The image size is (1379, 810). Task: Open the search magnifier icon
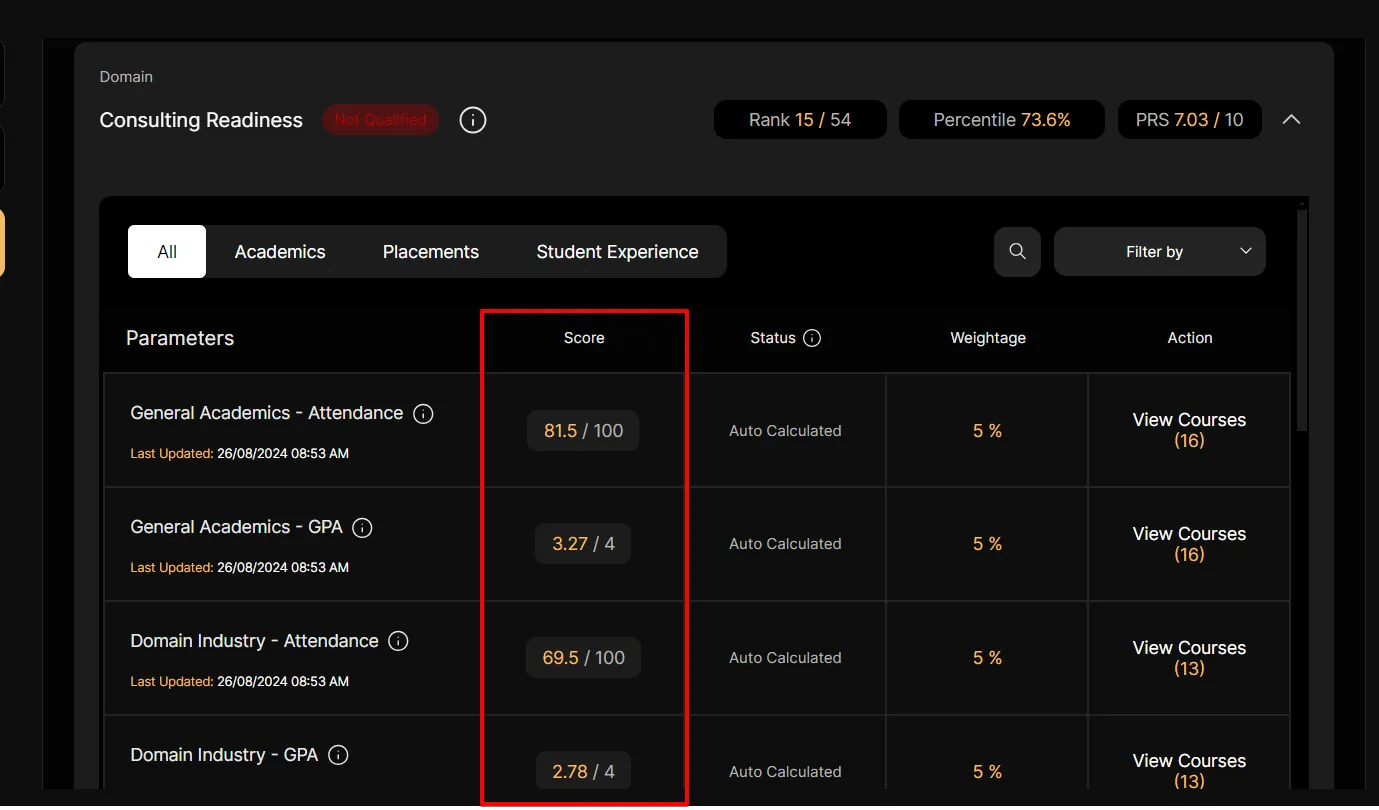(1017, 252)
